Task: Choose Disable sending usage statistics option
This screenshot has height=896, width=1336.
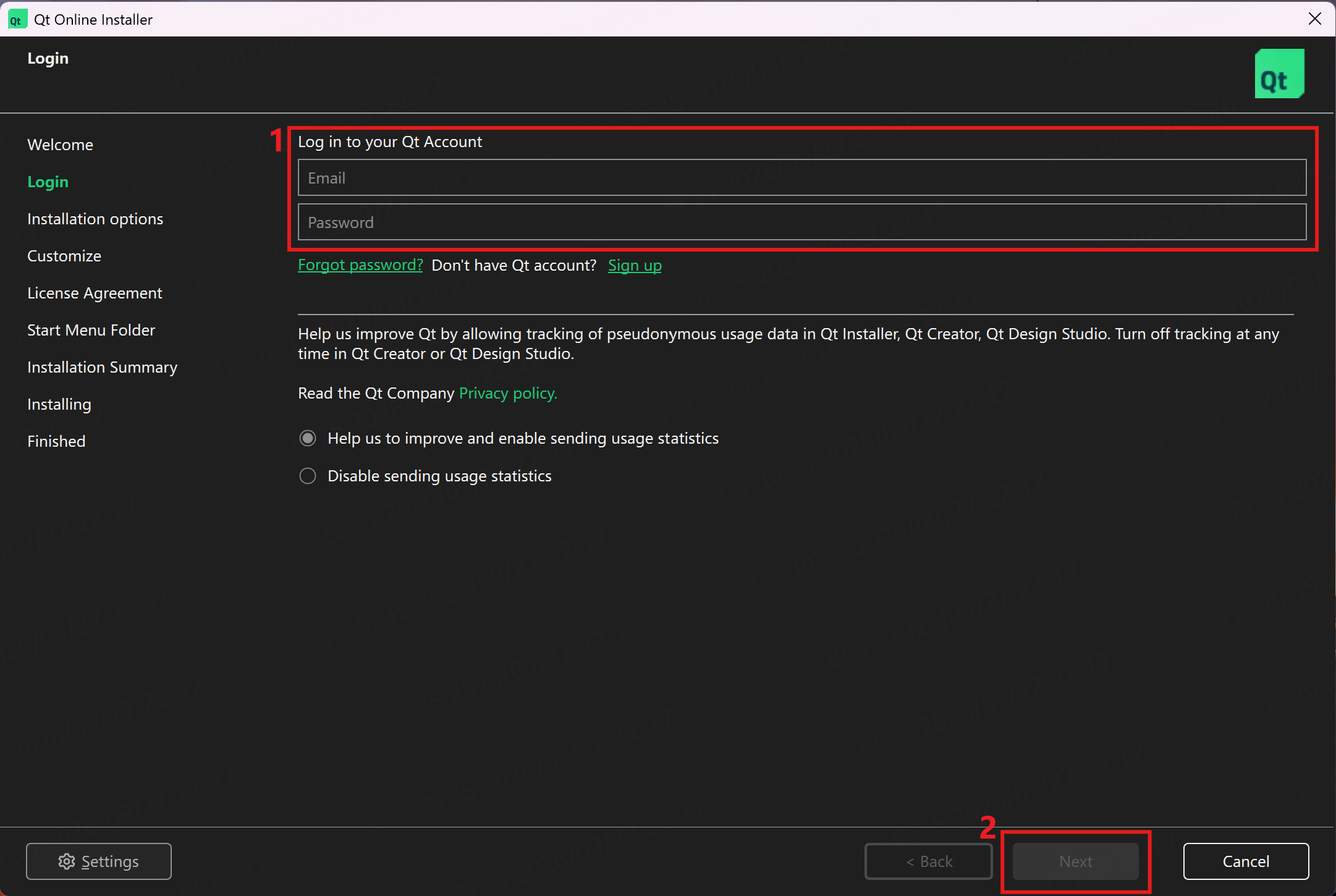Action: (x=308, y=476)
